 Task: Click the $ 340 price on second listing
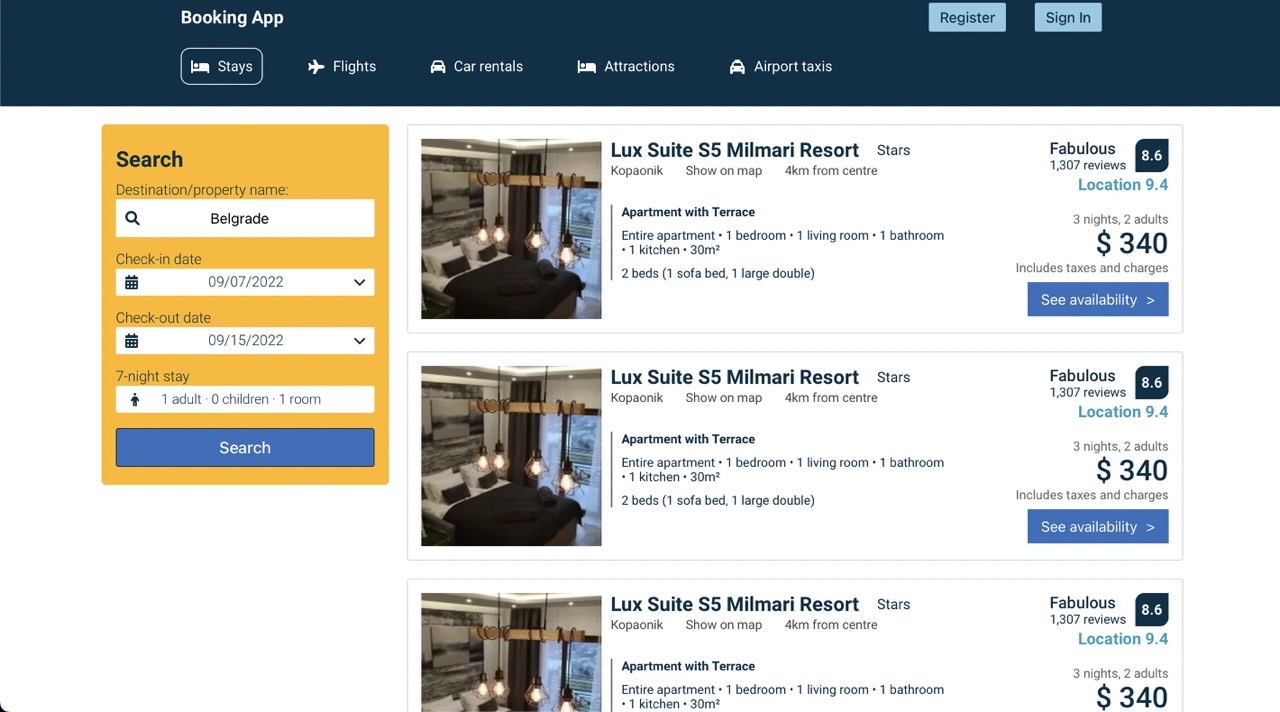coord(1132,470)
